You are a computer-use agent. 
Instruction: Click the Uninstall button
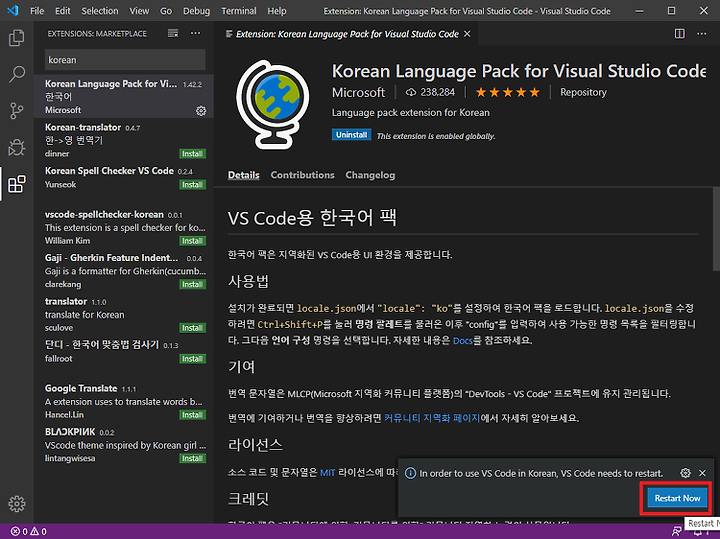coord(351,135)
